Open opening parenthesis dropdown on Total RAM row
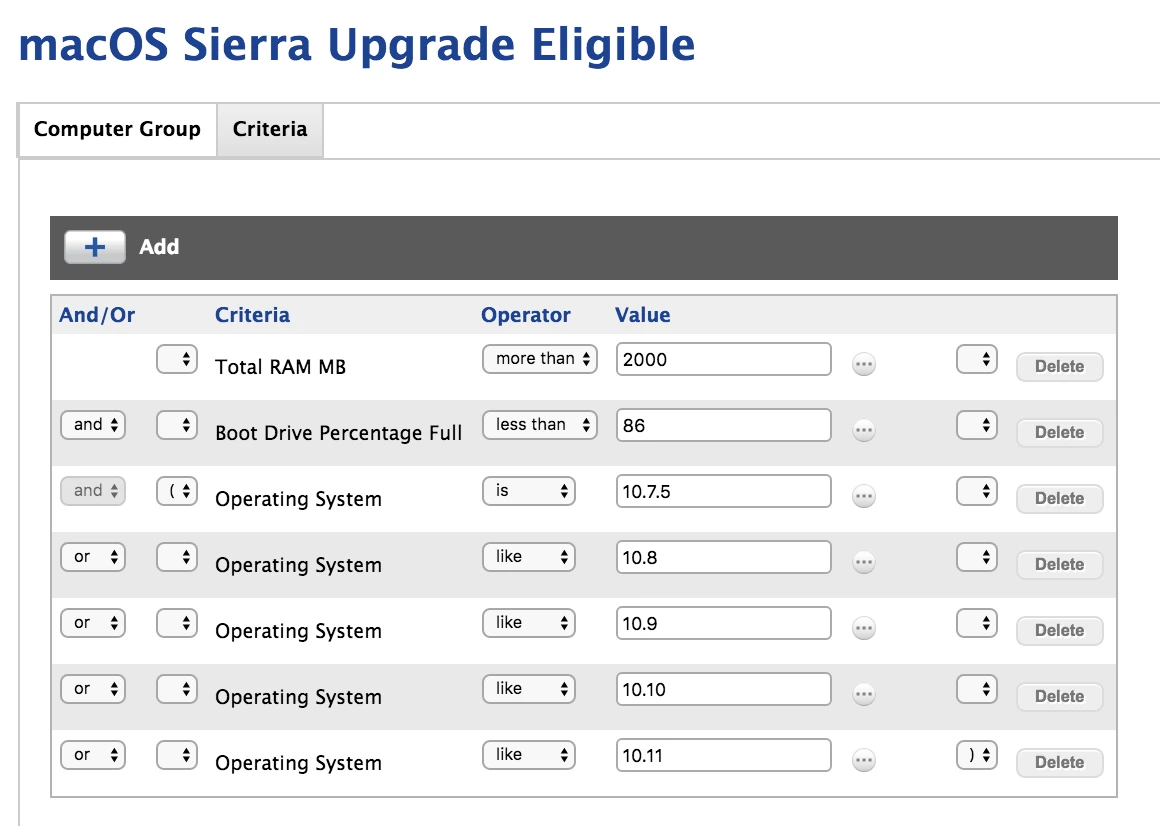Screen dimensions: 1160x826 [177, 359]
